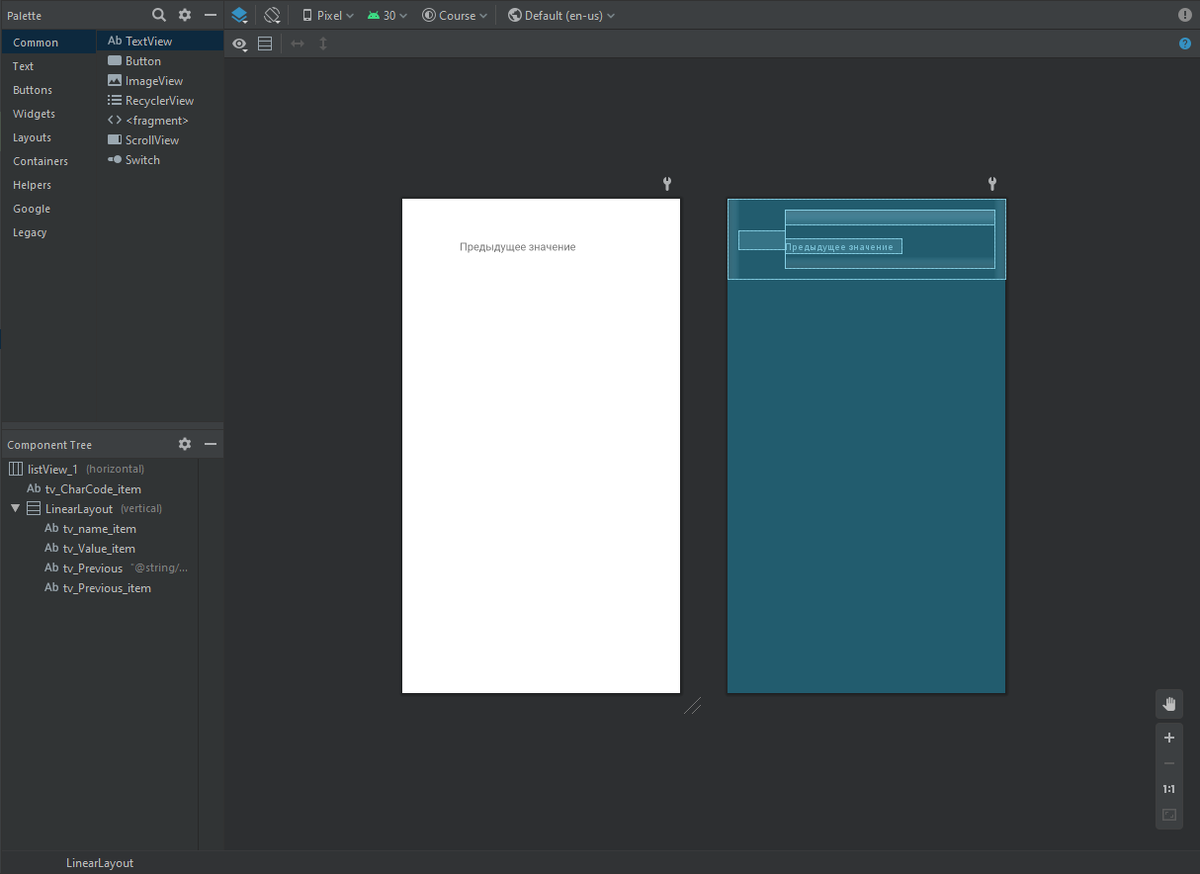Click LinearLayout in the bottom breadcrumb

pyautogui.click(x=100, y=863)
